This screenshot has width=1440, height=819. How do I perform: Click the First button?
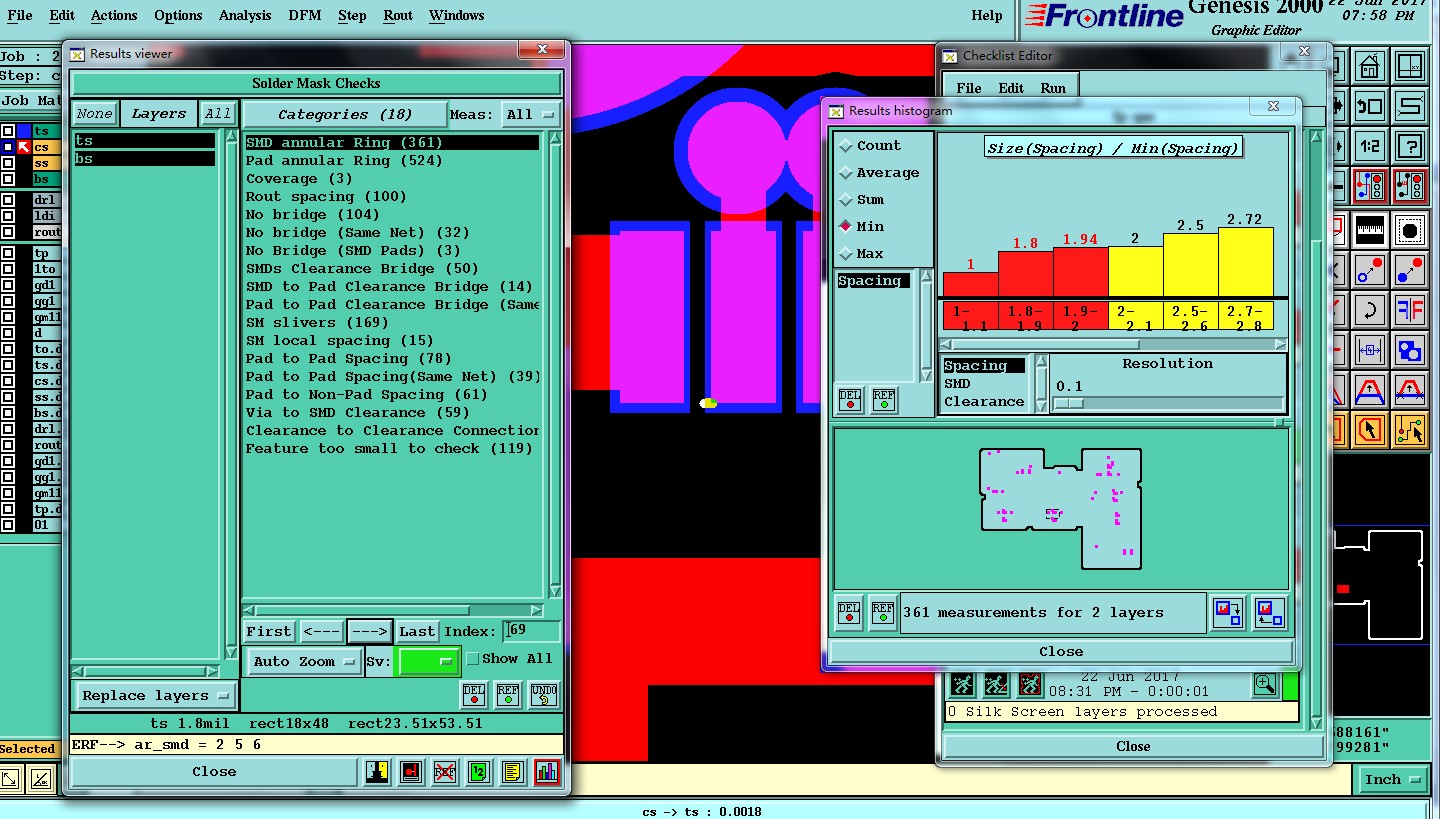(x=269, y=631)
